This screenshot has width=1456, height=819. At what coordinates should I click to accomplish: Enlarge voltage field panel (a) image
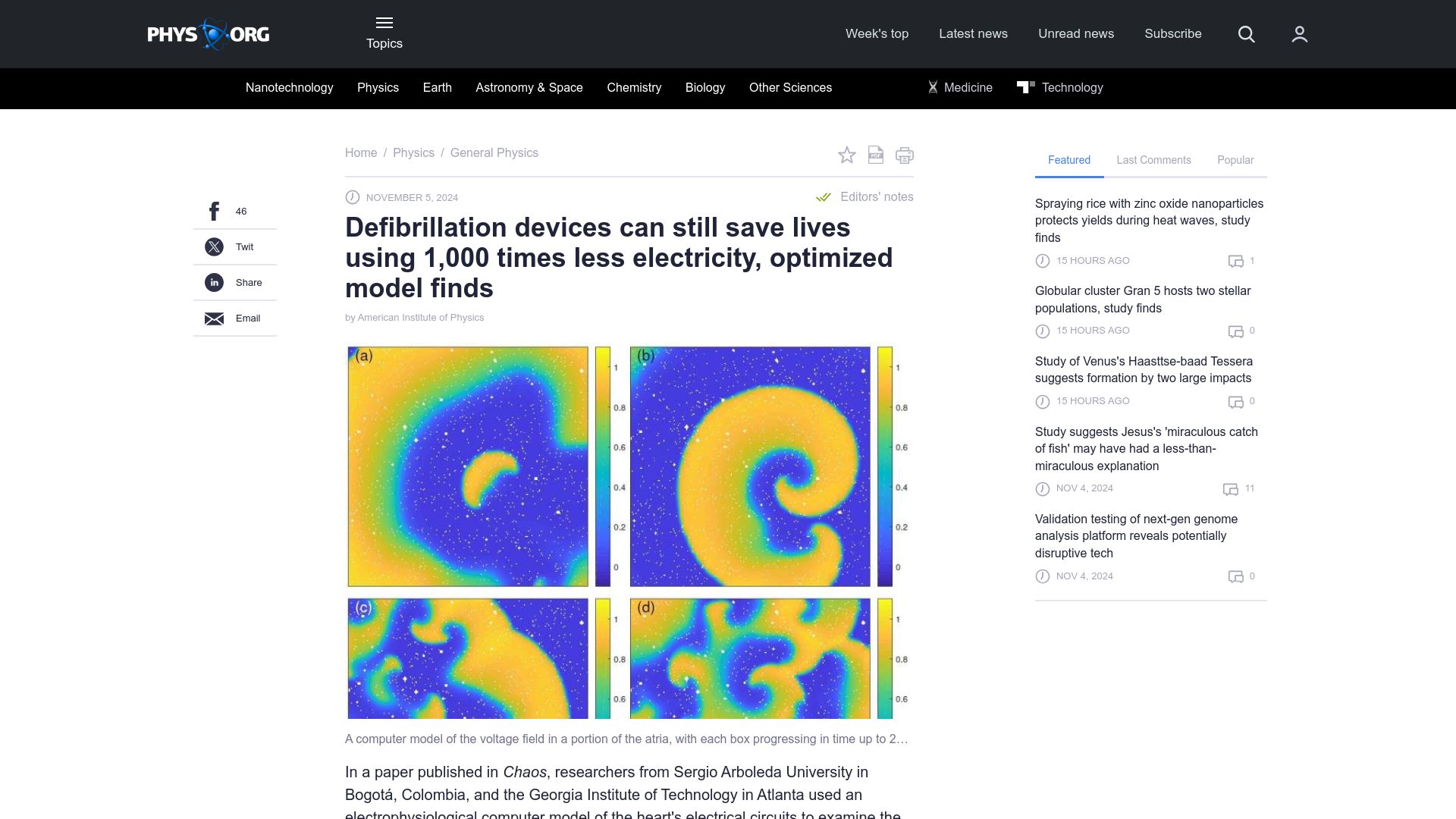click(468, 466)
